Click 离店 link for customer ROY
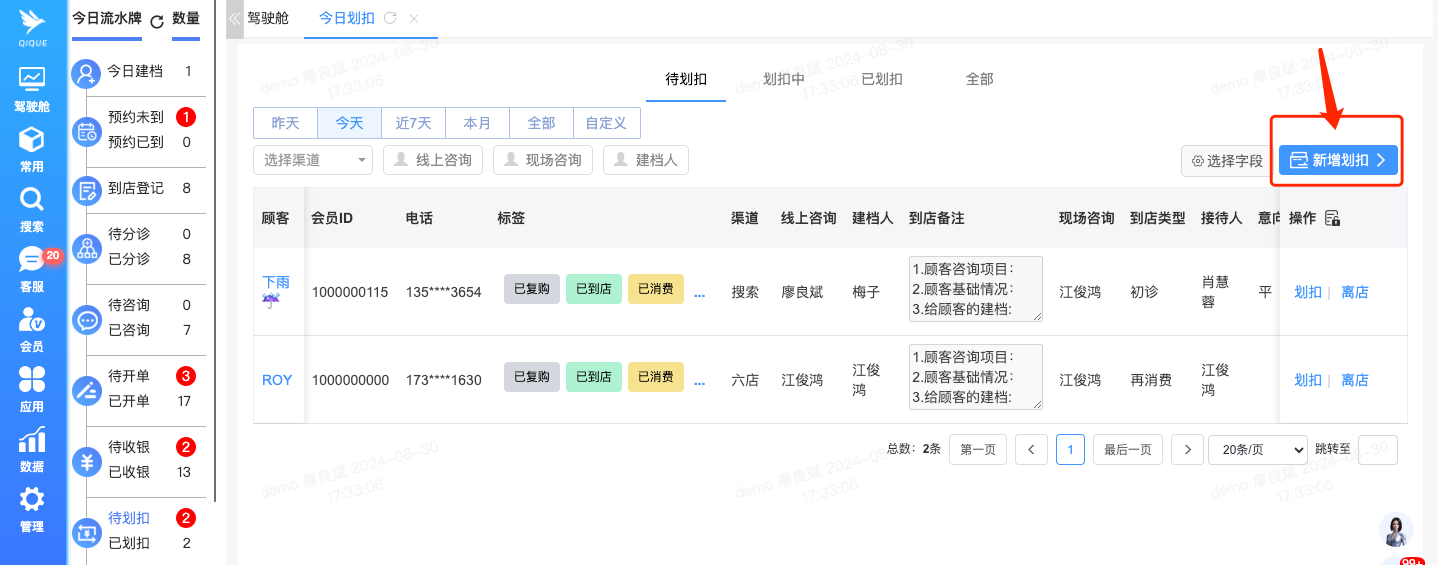This screenshot has width=1438, height=565. point(1354,380)
